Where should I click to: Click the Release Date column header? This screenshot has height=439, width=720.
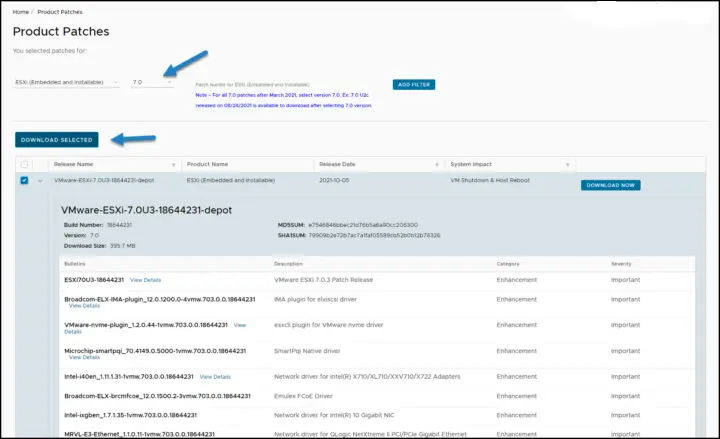[x=337, y=164]
